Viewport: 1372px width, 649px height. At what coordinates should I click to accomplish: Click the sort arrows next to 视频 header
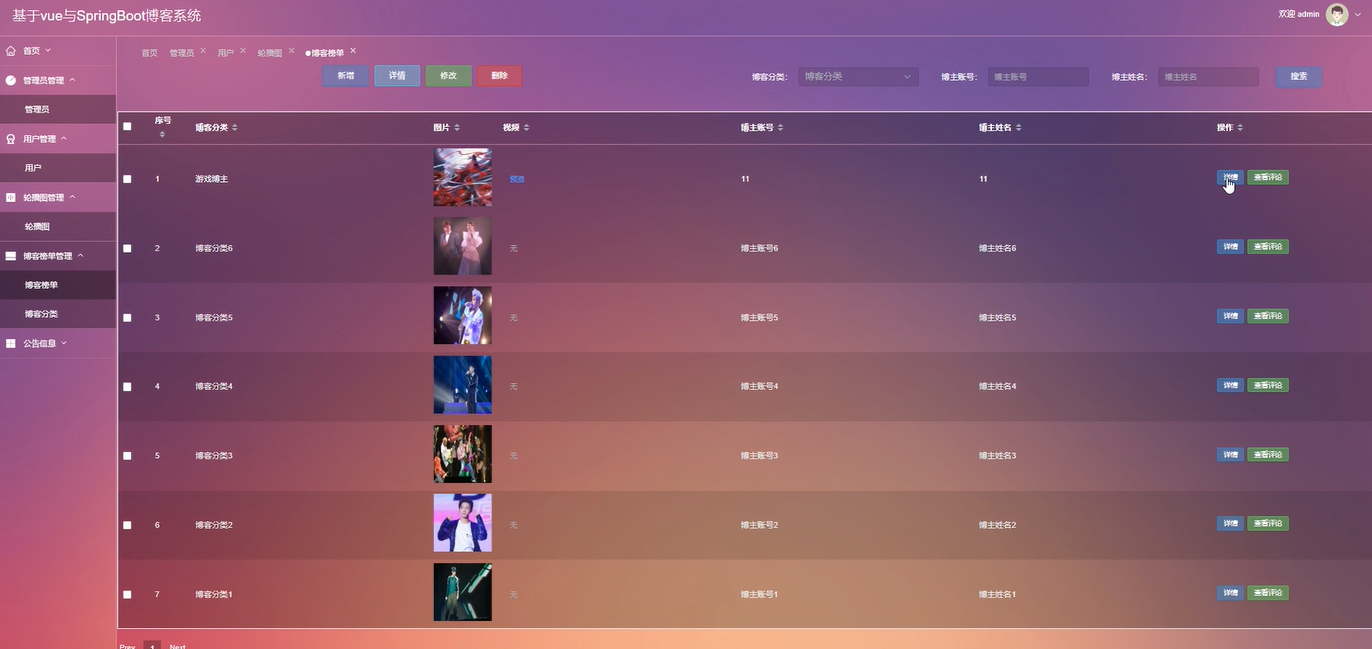point(526,128)
